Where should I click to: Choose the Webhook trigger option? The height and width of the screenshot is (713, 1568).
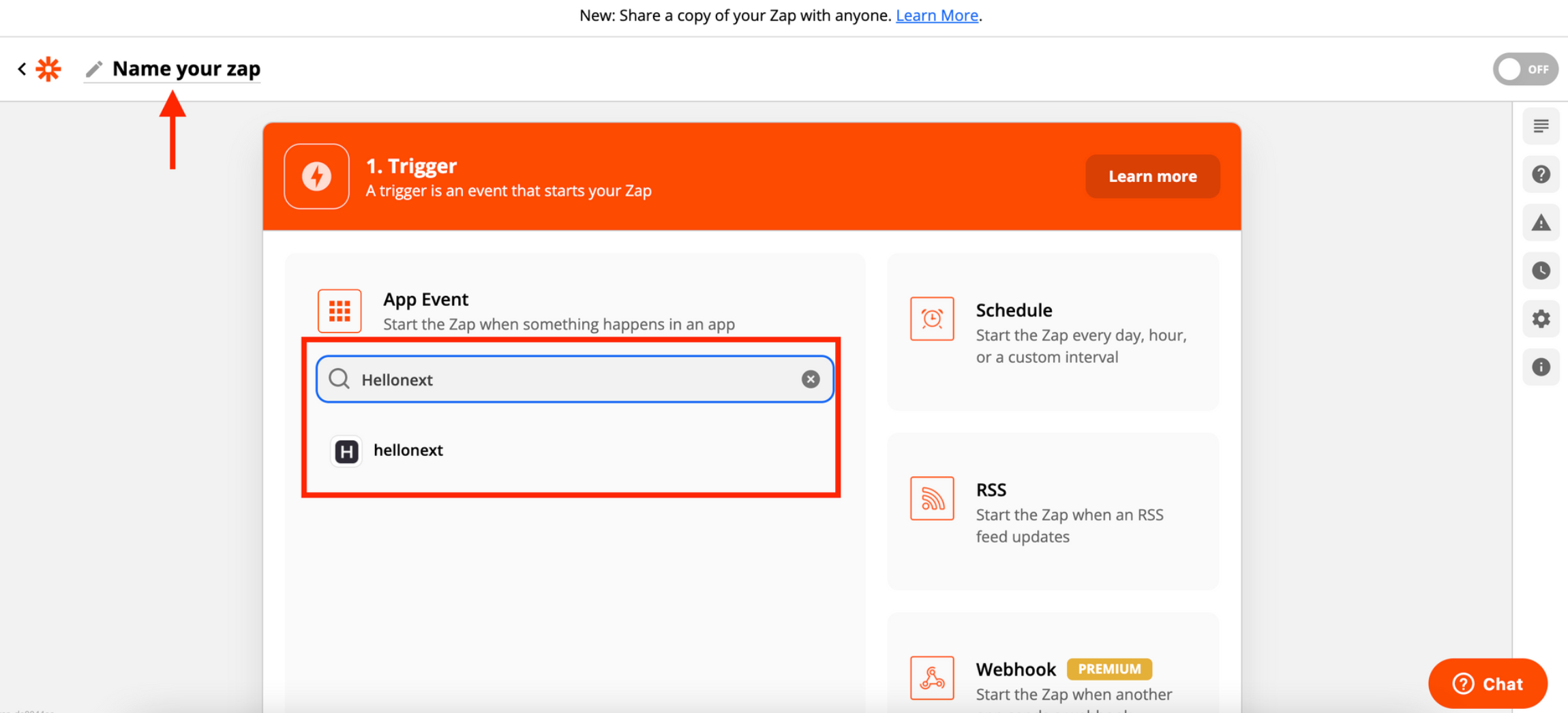(1053, 663)
